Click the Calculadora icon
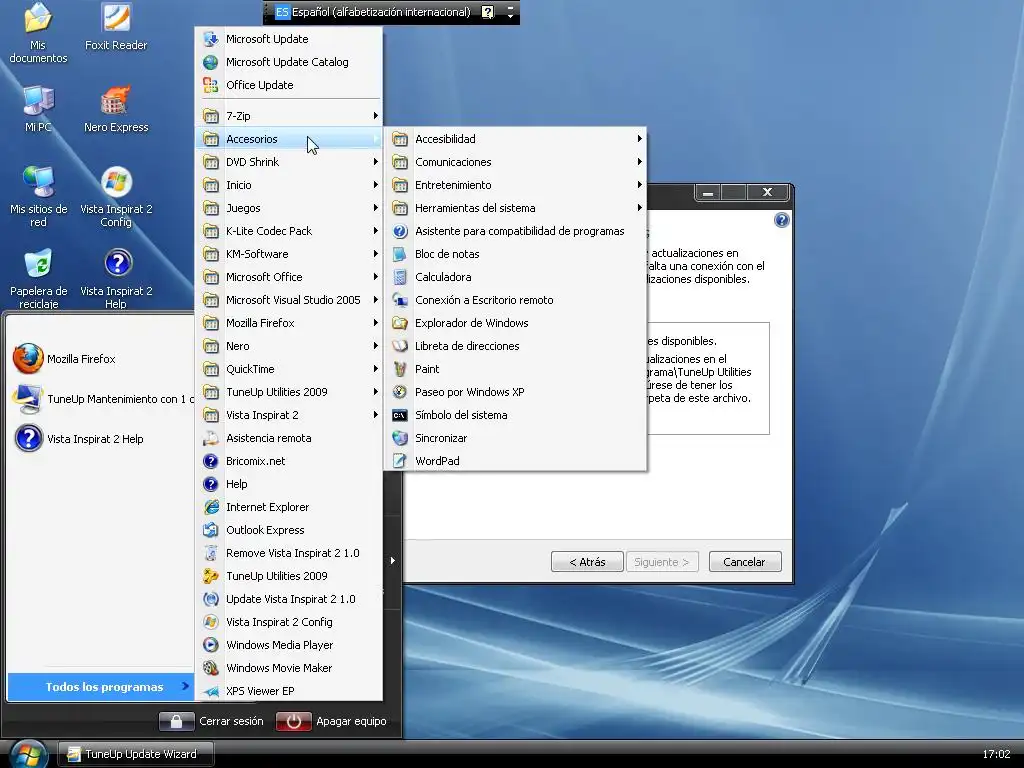 tap(400, 277)
